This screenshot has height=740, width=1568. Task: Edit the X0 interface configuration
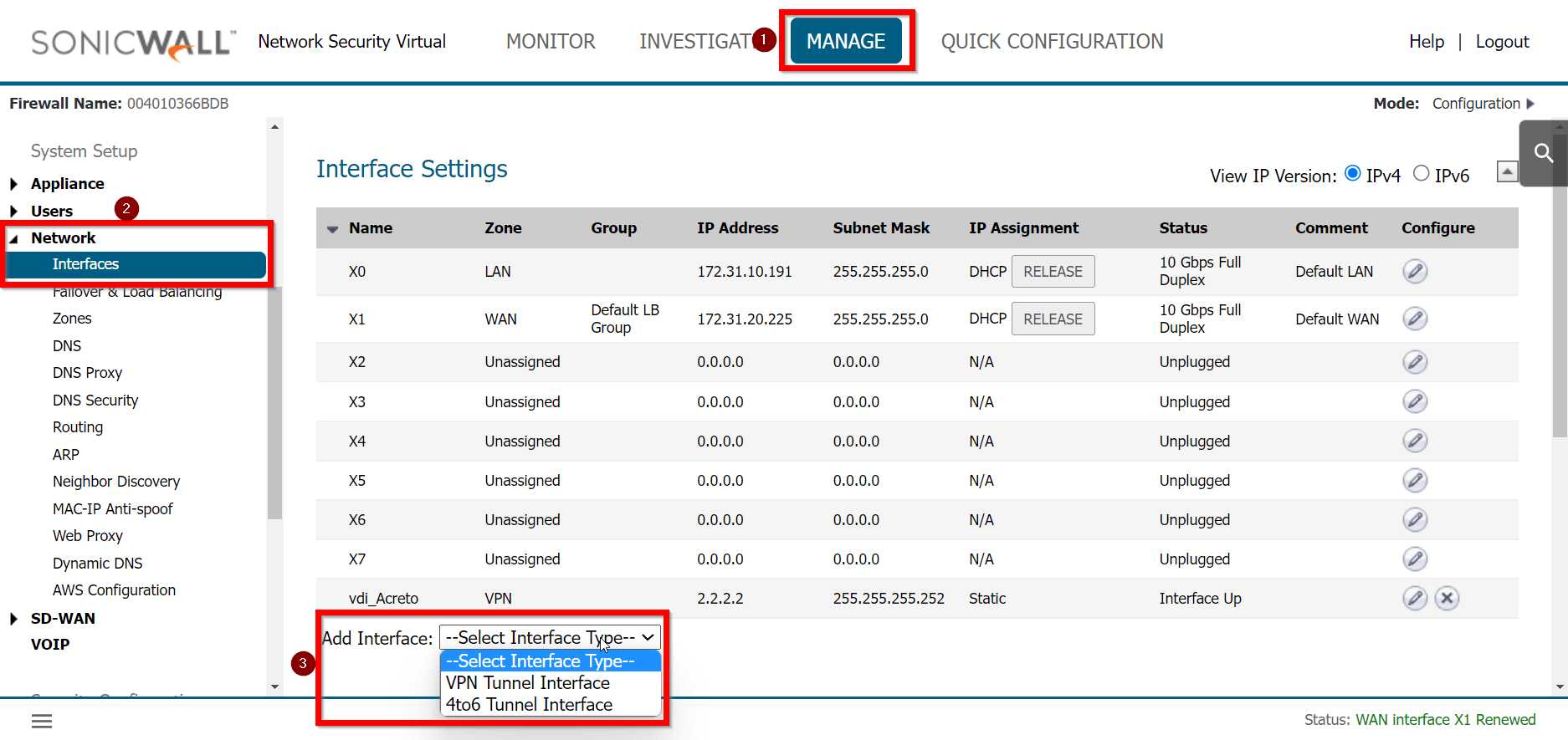1415,272
